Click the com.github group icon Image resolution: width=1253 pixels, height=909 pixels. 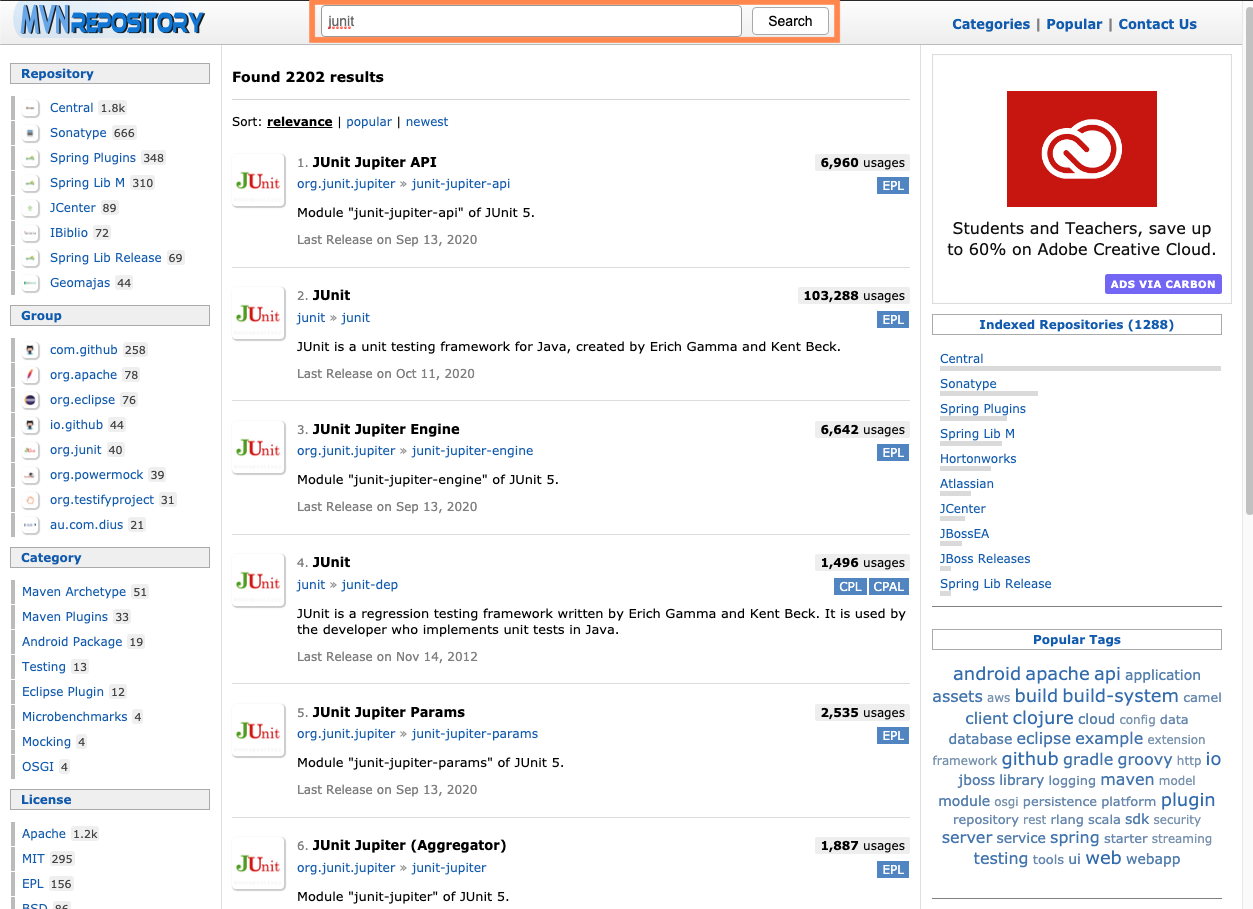pos(30,350)
